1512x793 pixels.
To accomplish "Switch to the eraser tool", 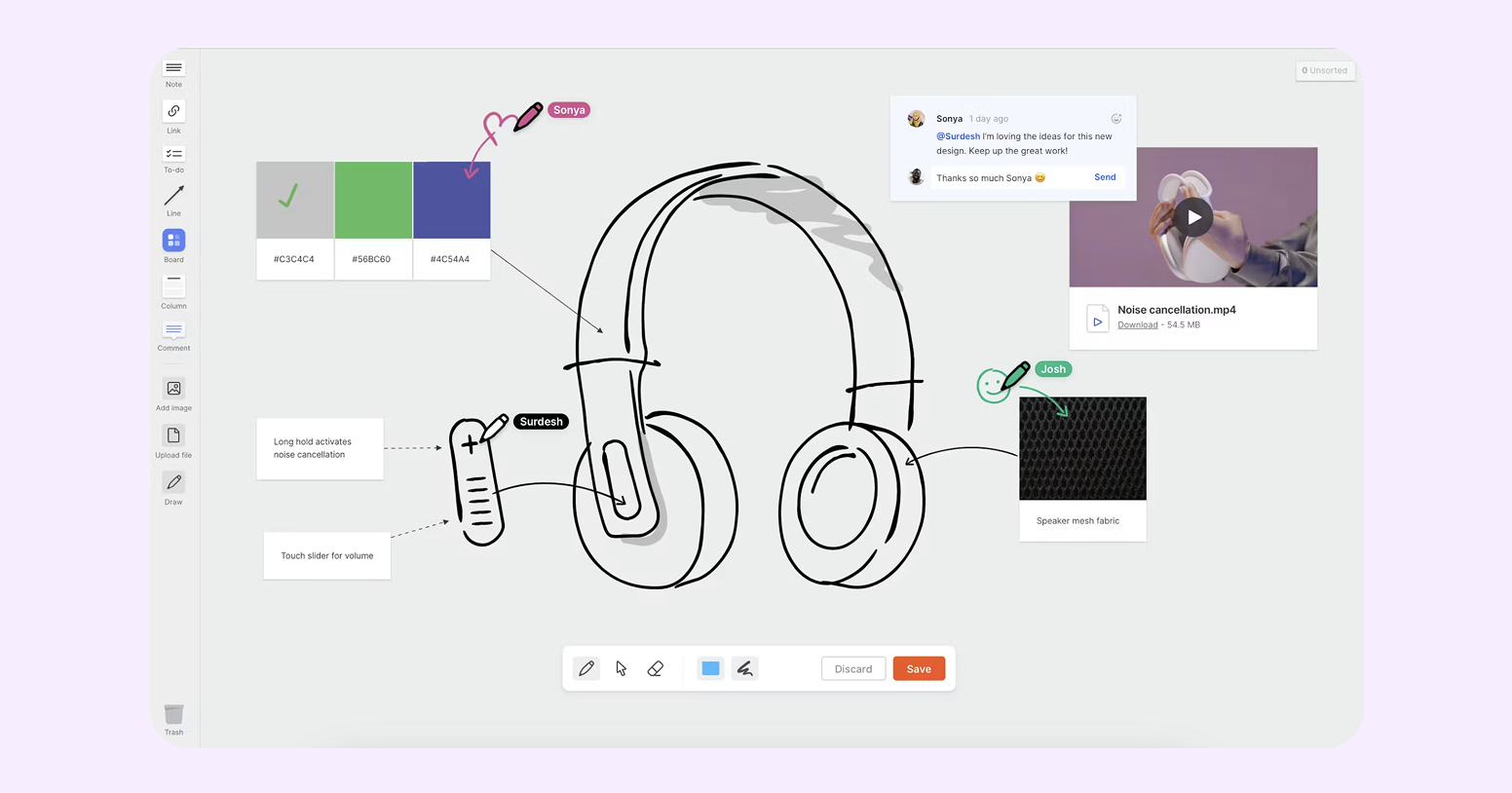I will coord(656,669).
